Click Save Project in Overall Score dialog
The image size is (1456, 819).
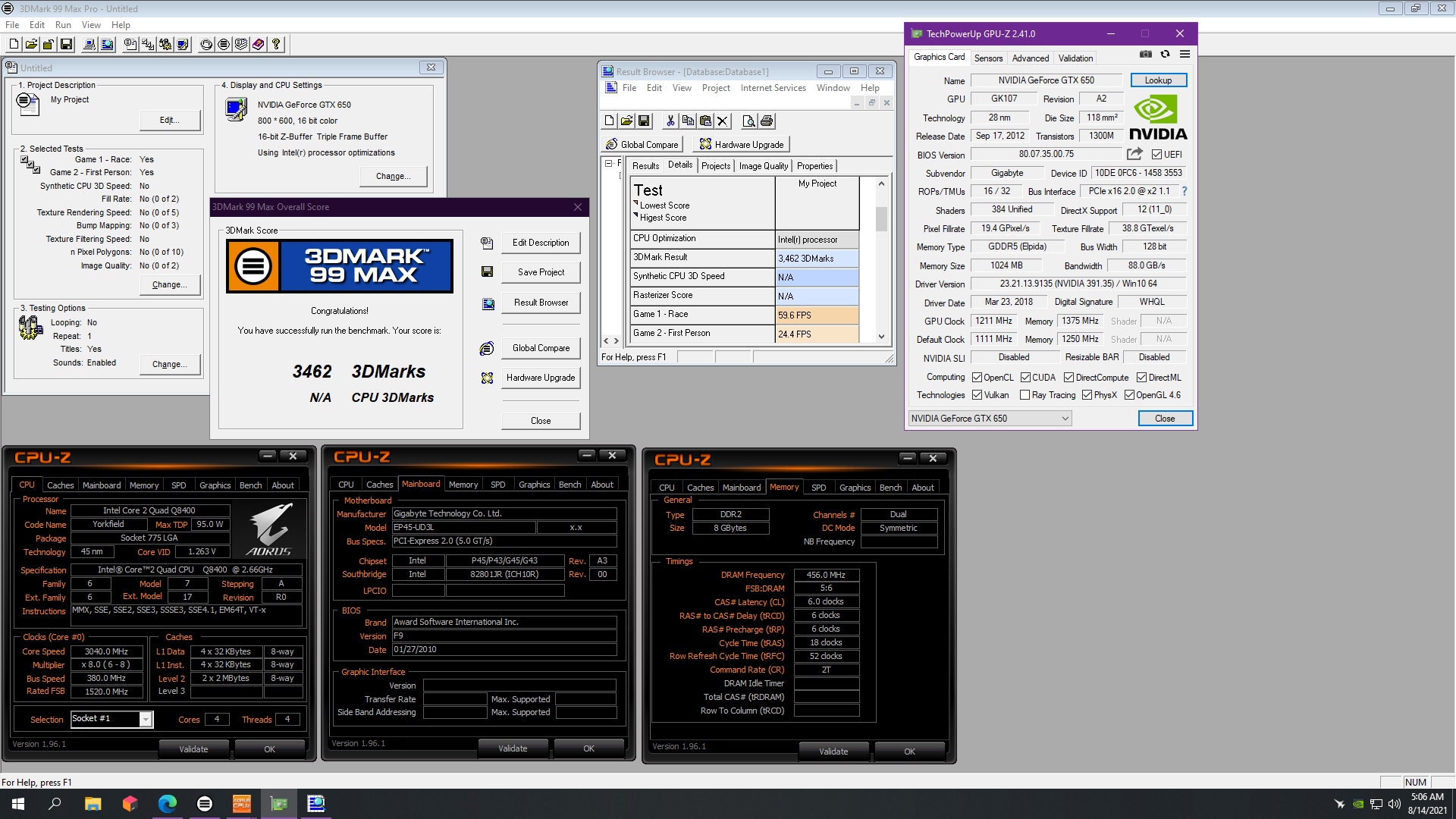point(541,272)
